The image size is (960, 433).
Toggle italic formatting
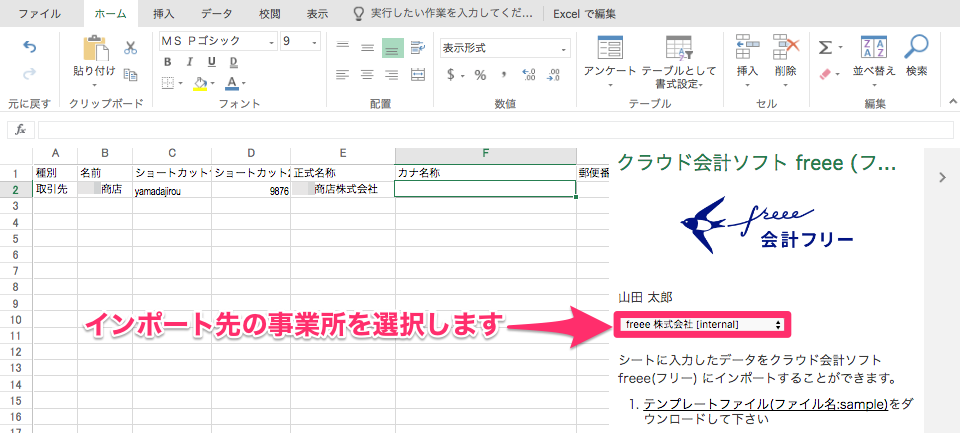pos(190,62)
